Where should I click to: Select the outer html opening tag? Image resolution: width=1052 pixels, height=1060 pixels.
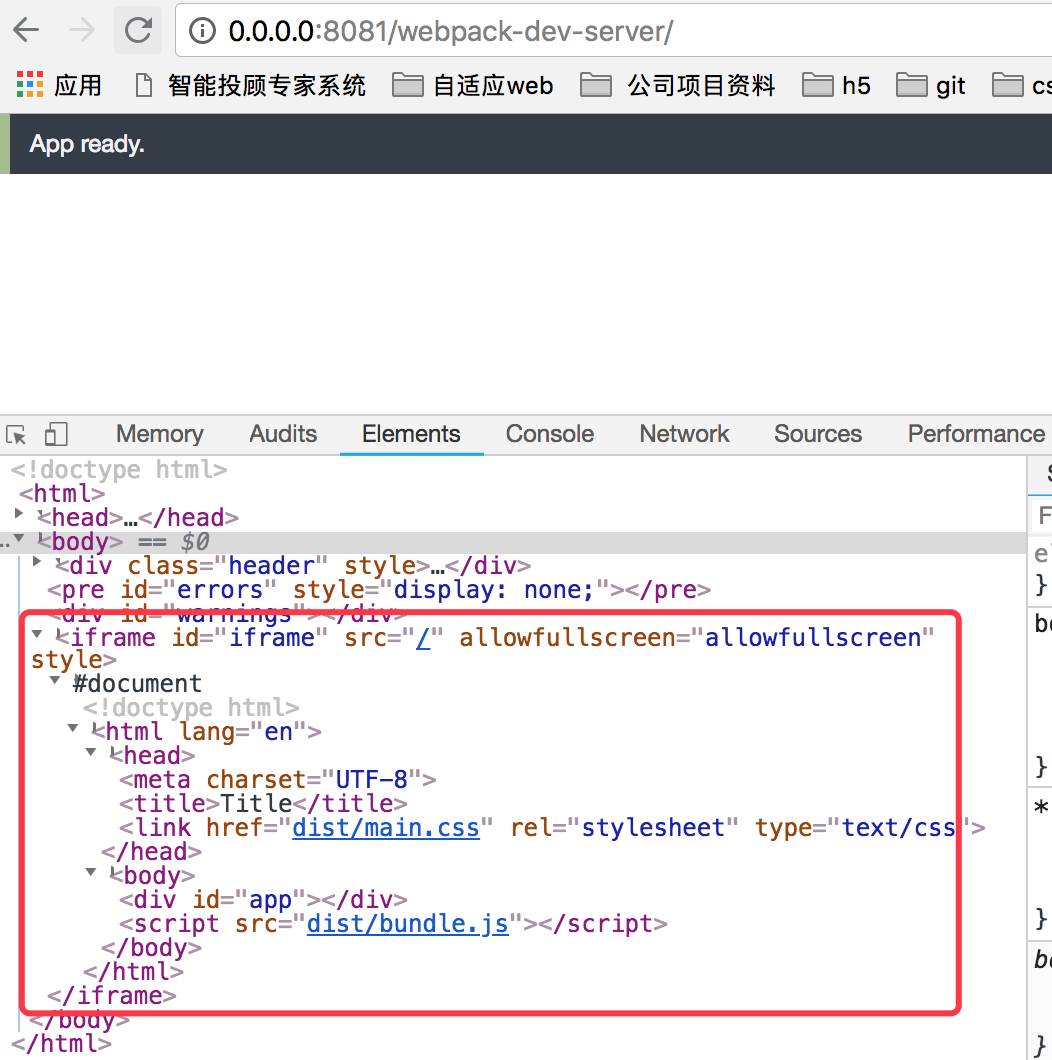coord(62,493)
